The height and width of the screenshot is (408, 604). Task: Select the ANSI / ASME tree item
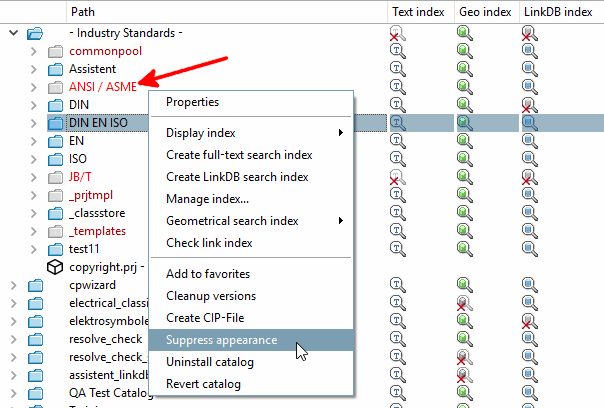click(103, 87)
